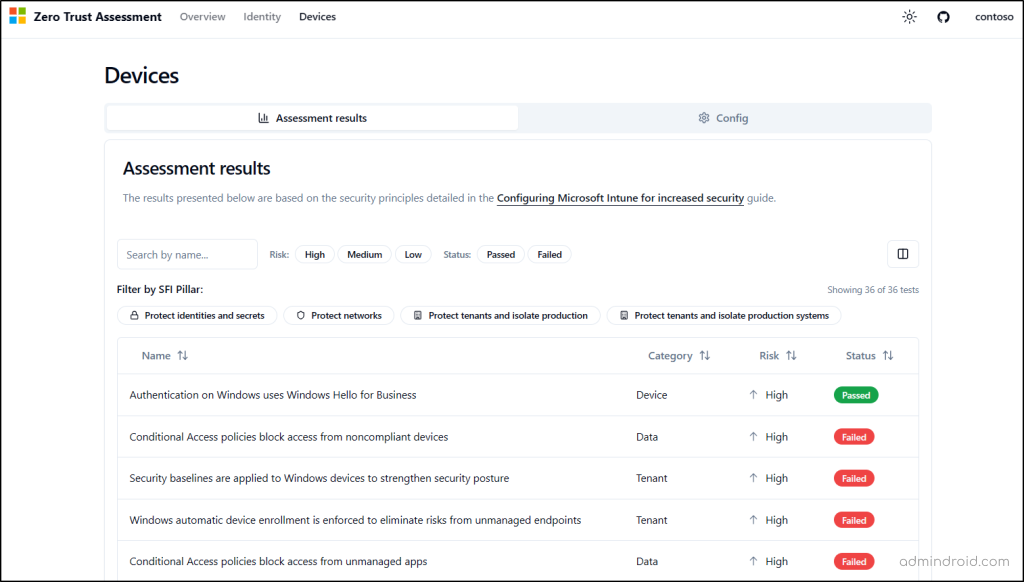The width and height of the screenshot is (1024, 582).
Task: Toggle the High risk filter
Action: point(315,255)
